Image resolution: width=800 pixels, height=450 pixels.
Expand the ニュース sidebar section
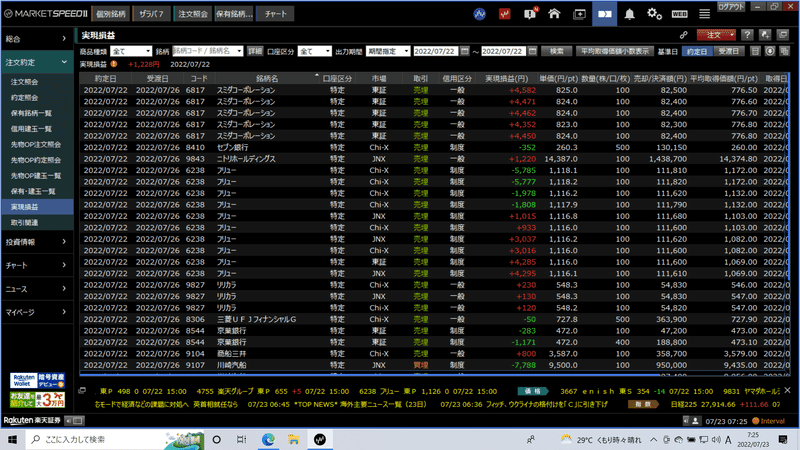coord(37,289)
